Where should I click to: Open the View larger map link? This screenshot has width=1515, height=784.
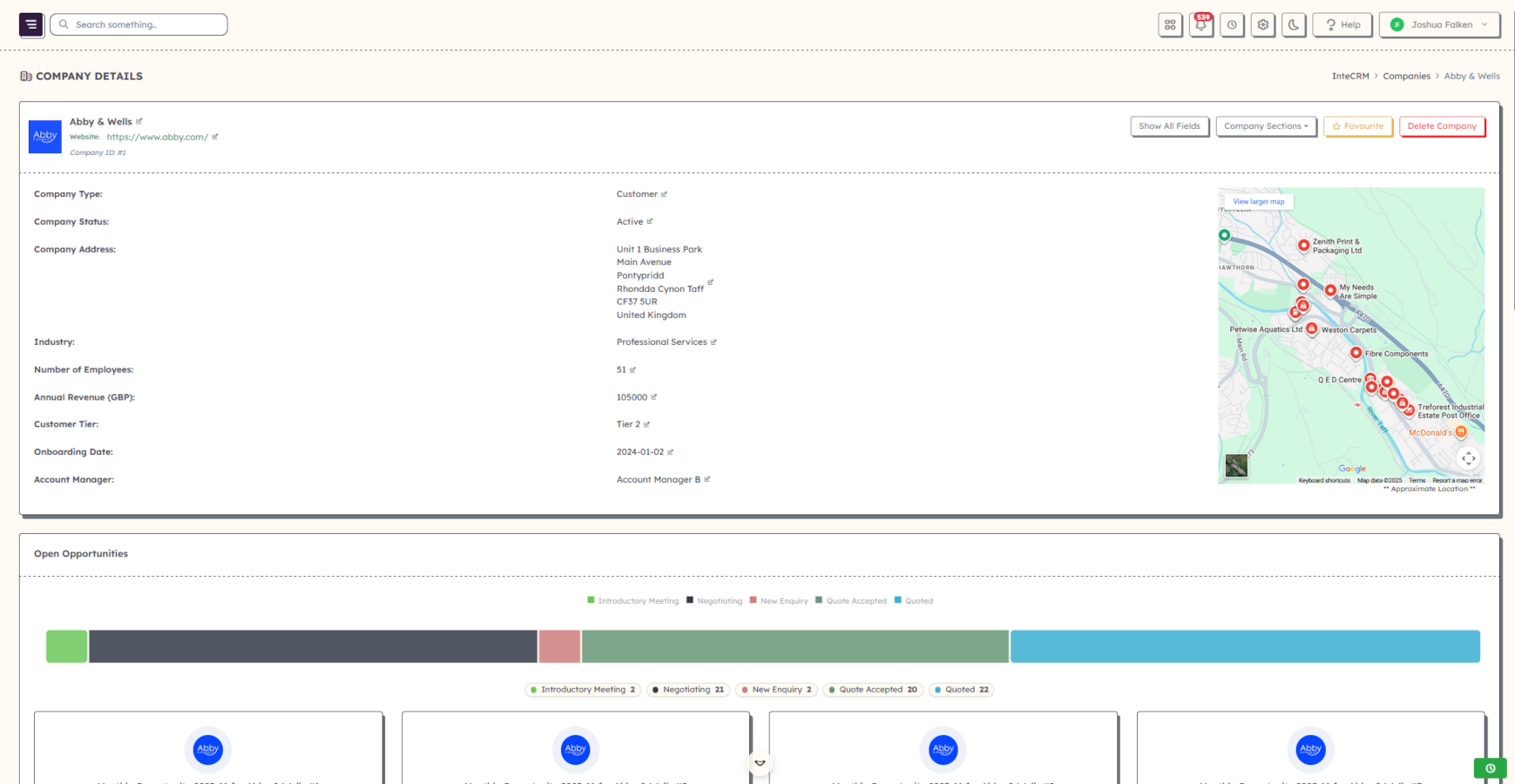(1257, 201)
